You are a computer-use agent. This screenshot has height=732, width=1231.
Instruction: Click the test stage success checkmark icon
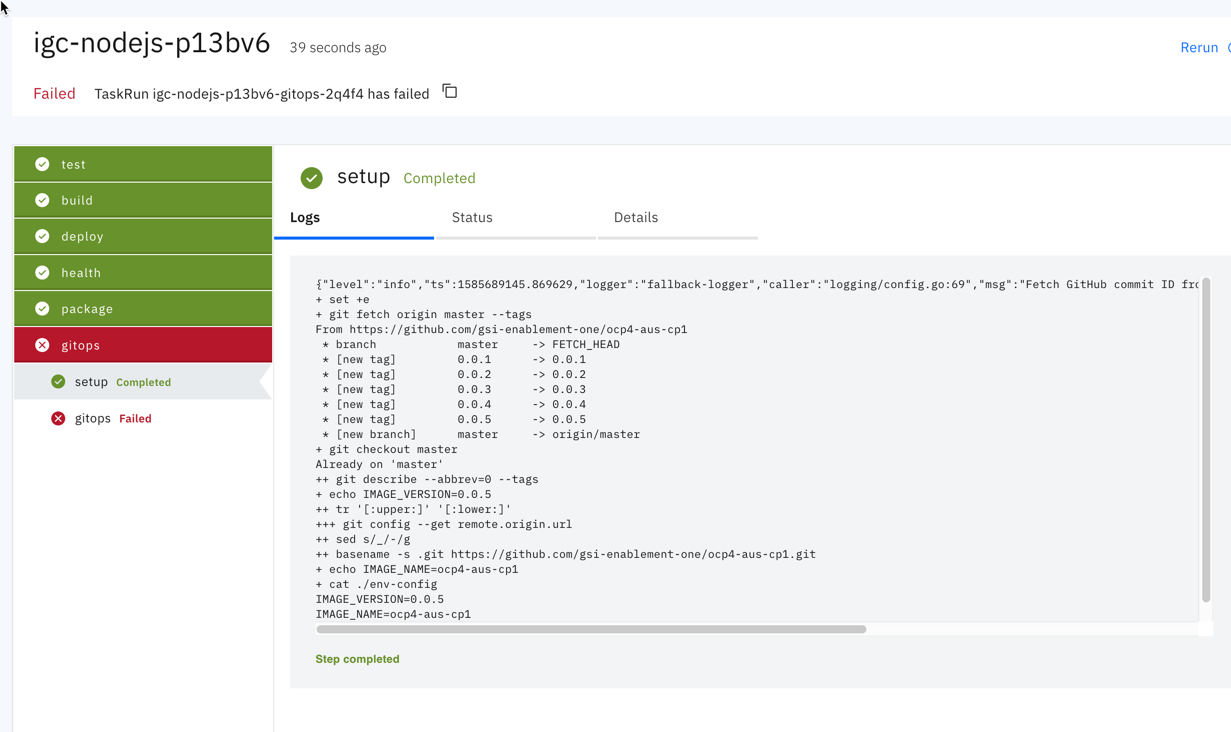[41, 164]
